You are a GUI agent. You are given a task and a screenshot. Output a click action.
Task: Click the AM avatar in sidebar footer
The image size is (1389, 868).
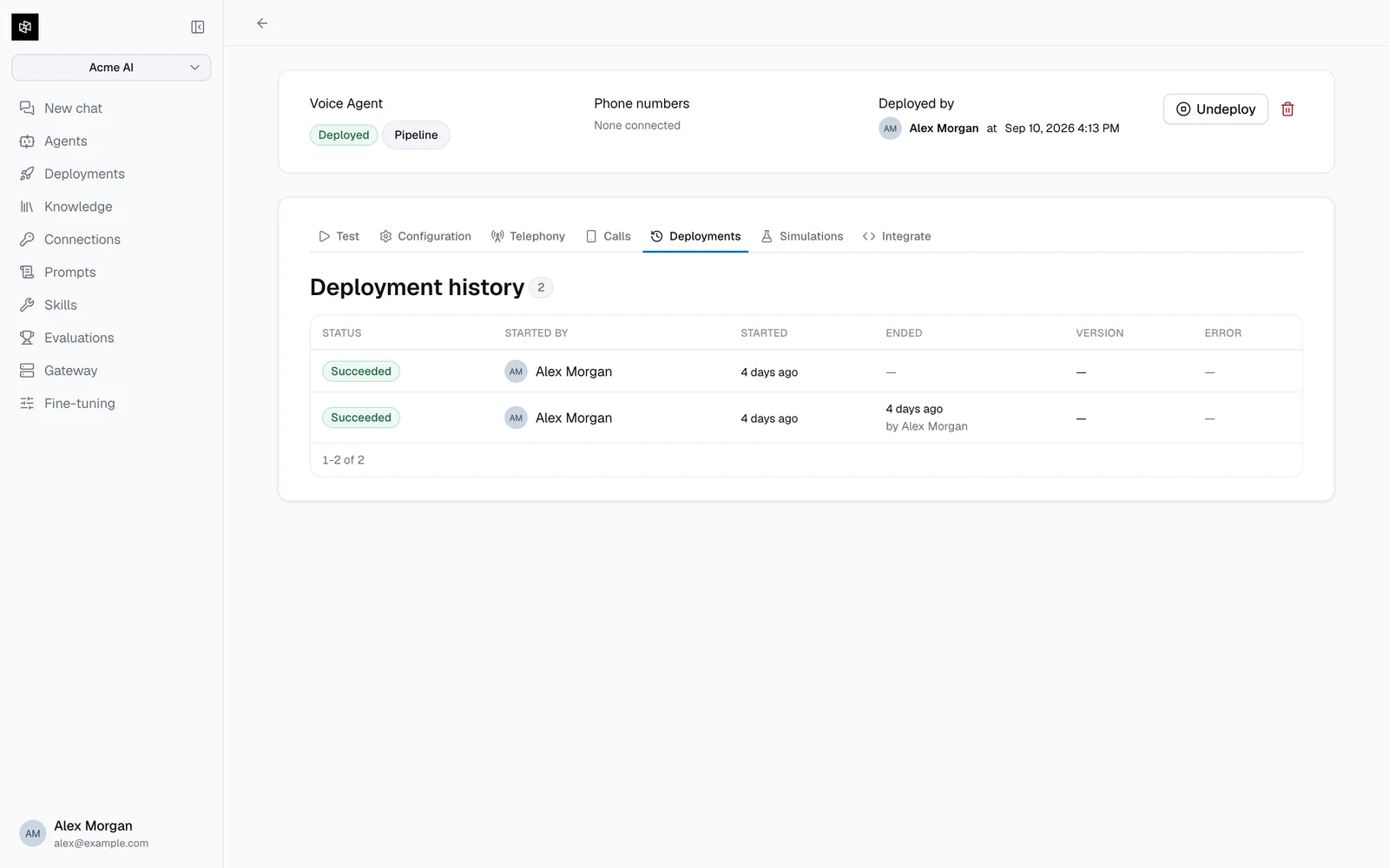pyautogui.click(x=32, y=833)
